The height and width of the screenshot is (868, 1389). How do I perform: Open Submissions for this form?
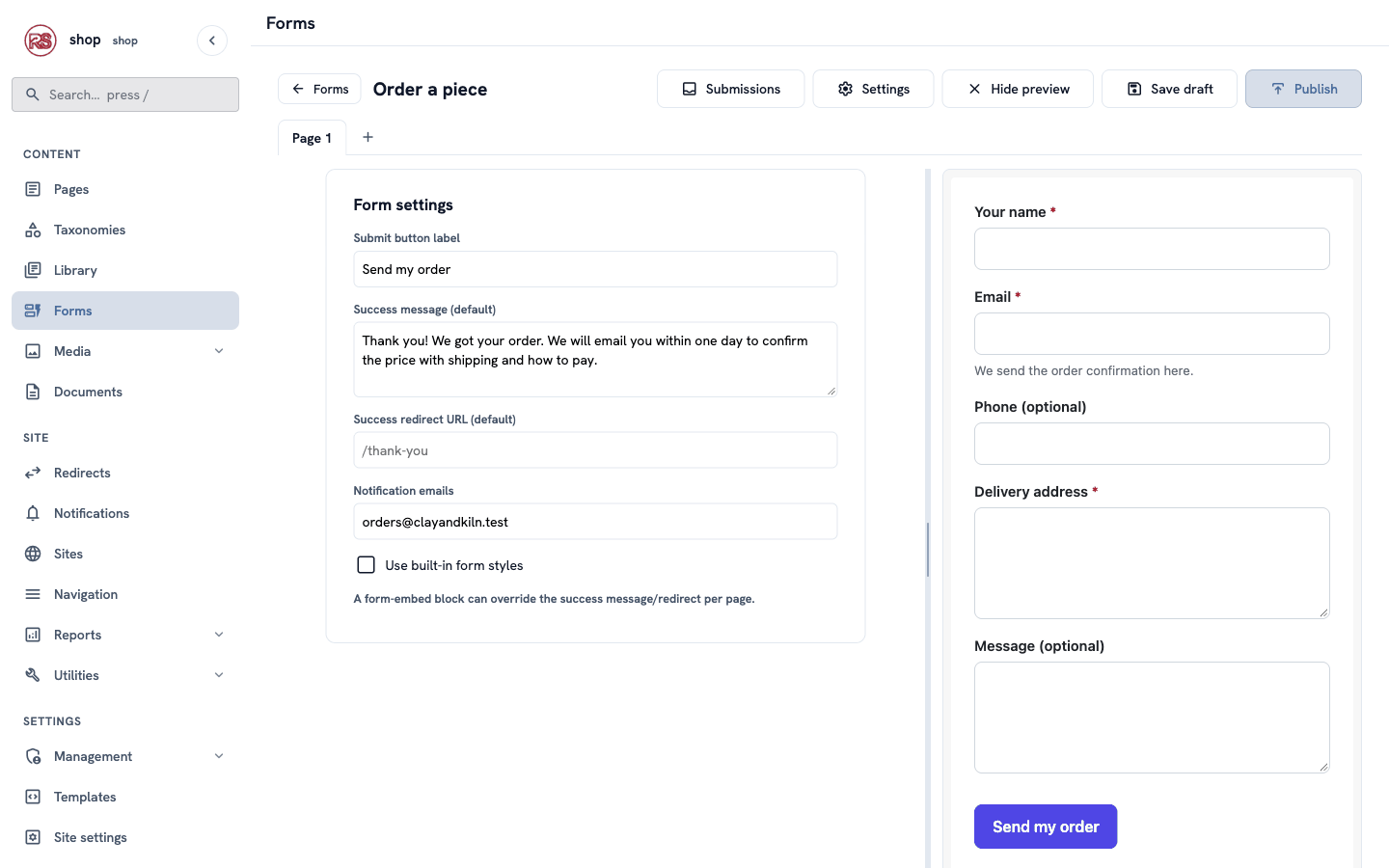coord(730,89)
